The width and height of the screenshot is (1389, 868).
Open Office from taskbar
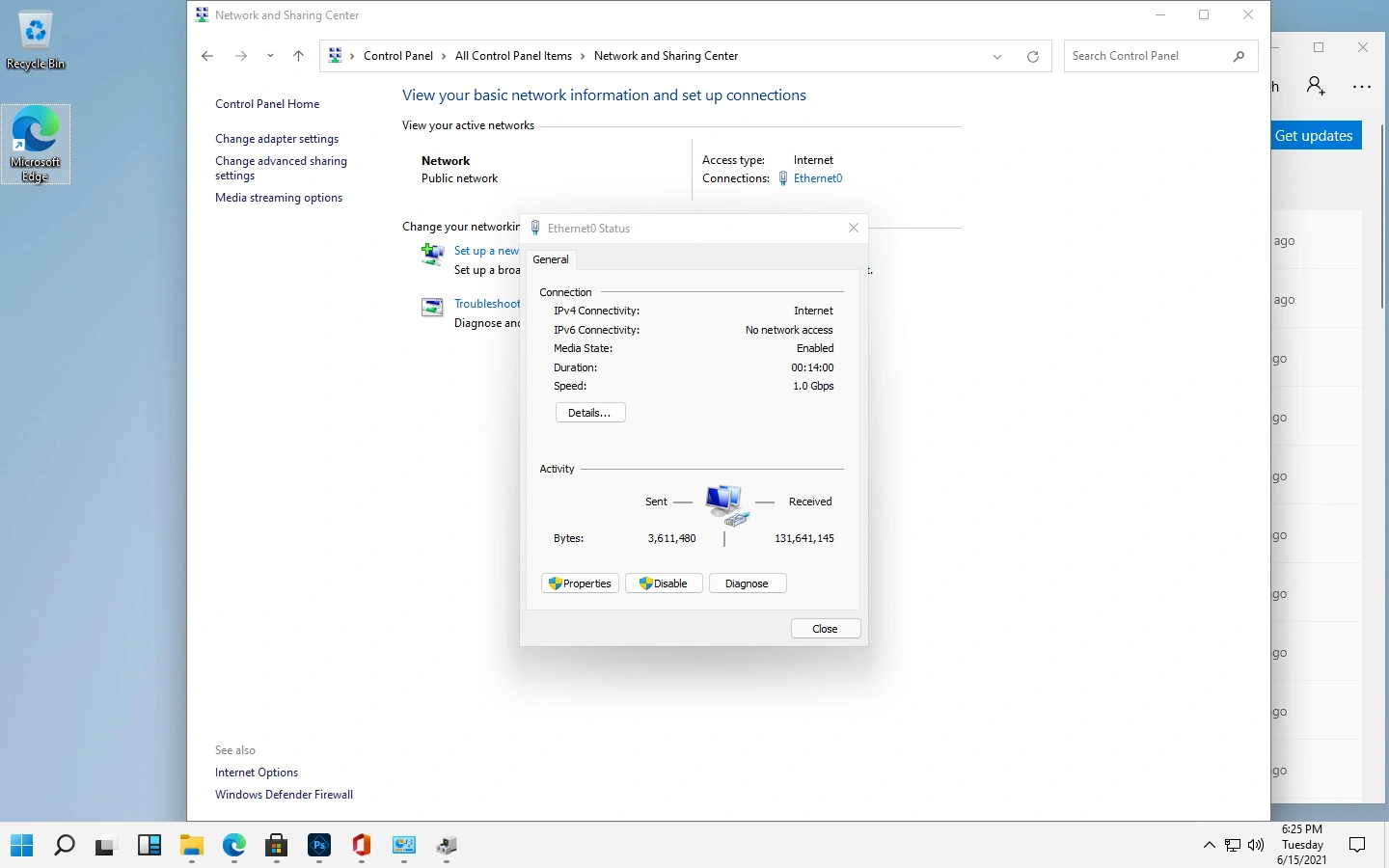click(x=362, y=846)
